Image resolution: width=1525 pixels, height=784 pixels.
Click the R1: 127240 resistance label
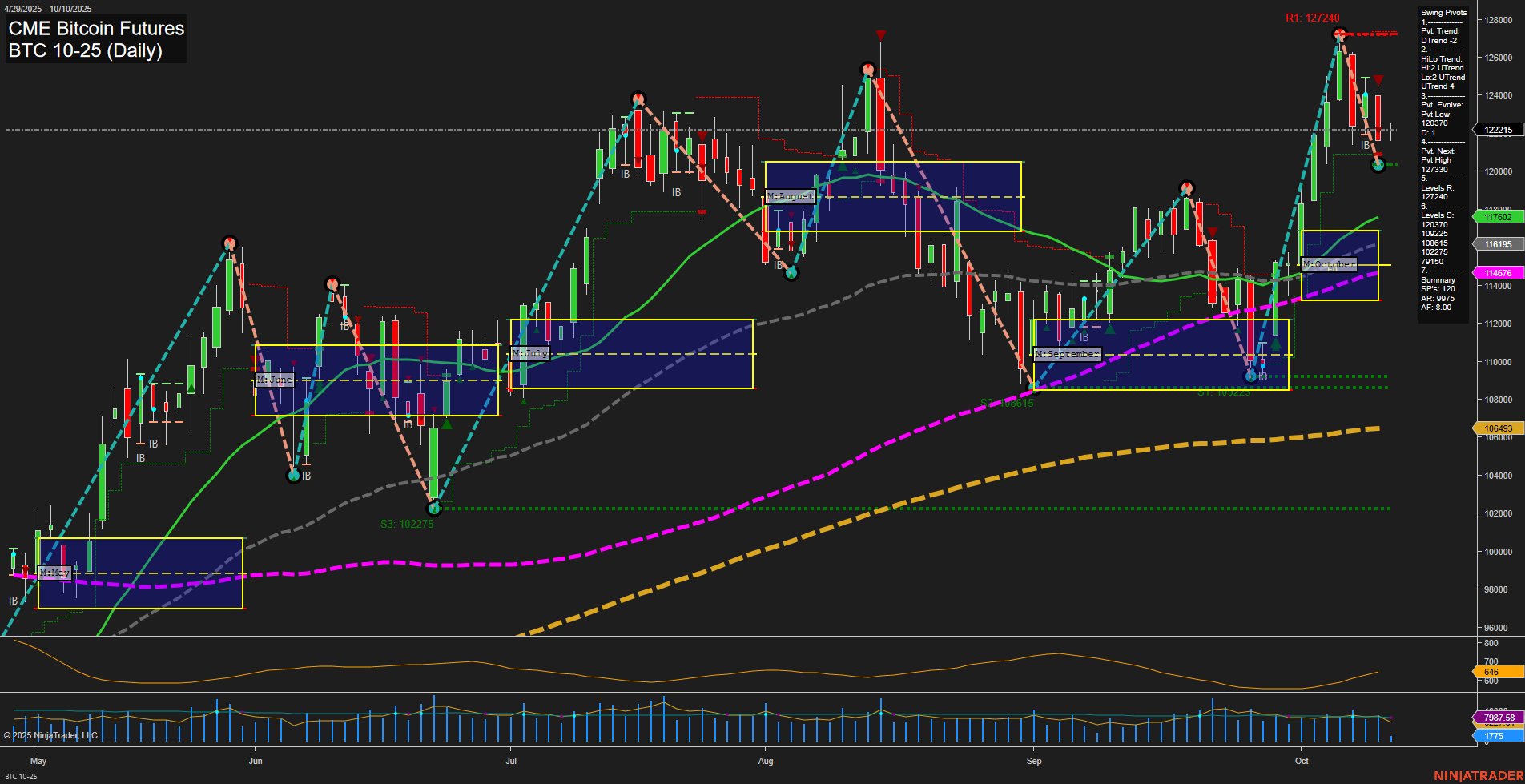click(x=1312, y=18)
